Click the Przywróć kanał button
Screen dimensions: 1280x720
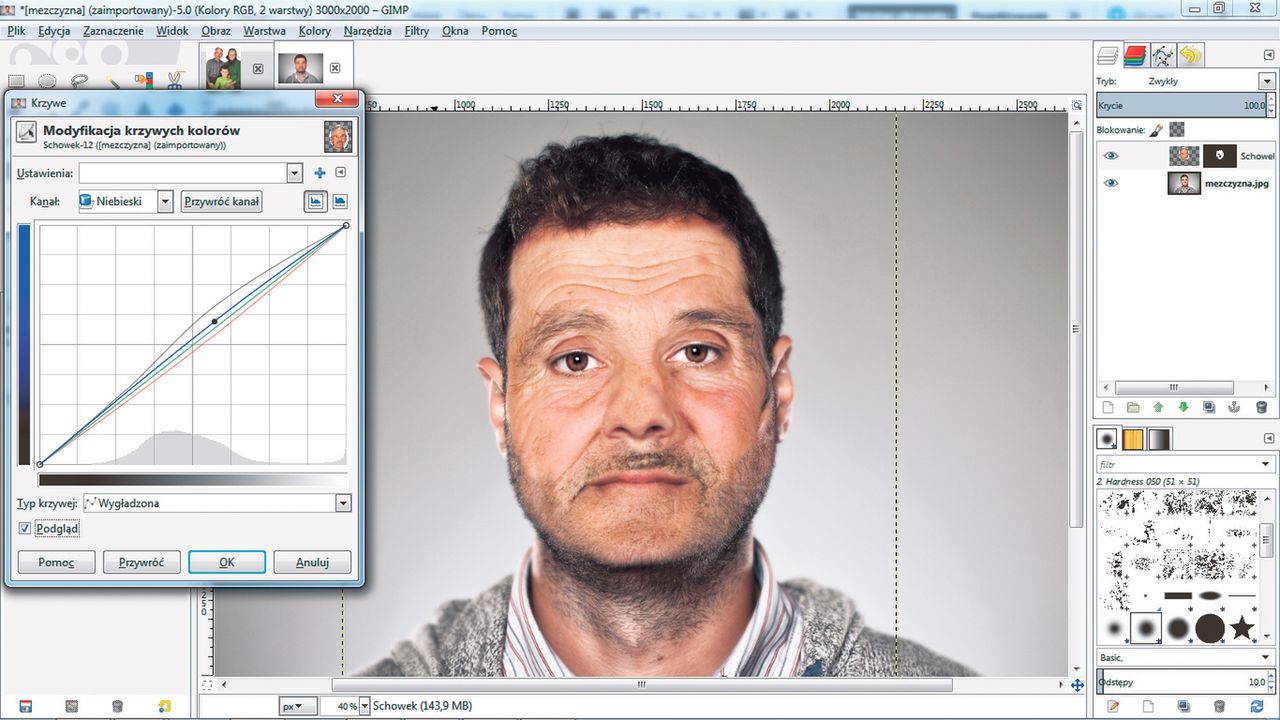(222, 201)
